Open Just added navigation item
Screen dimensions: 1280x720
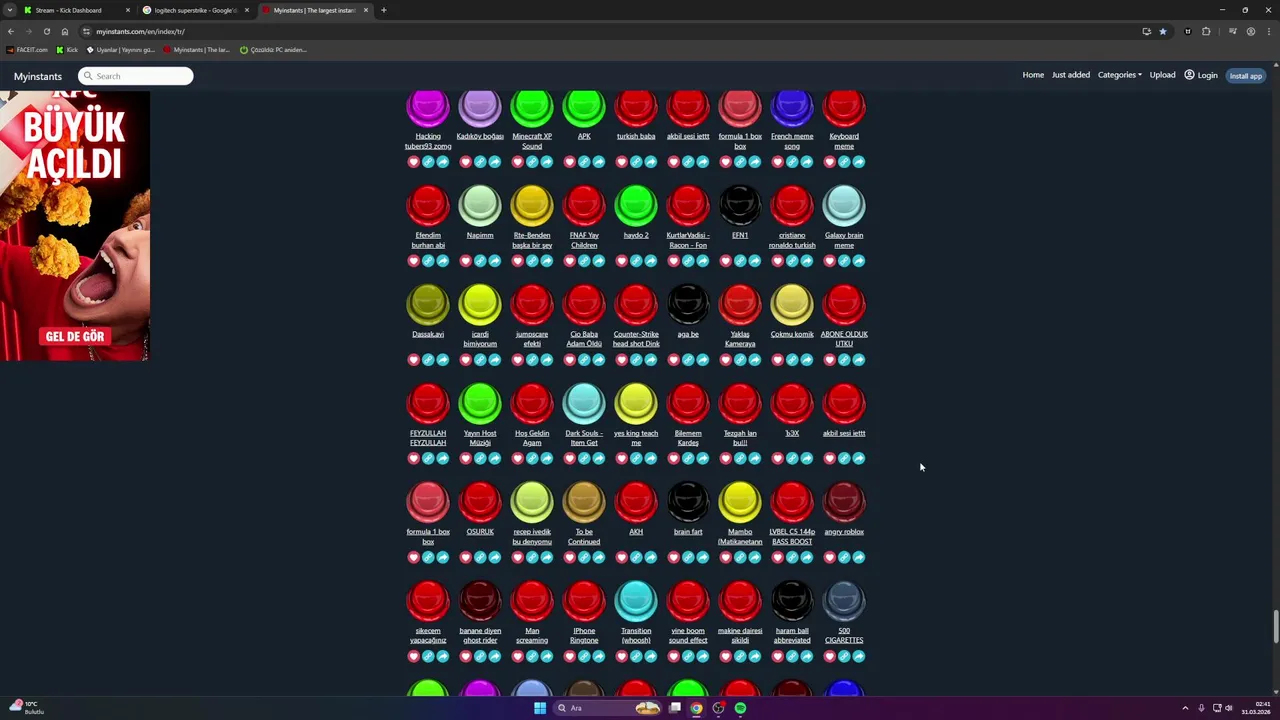pos(1071,75)
